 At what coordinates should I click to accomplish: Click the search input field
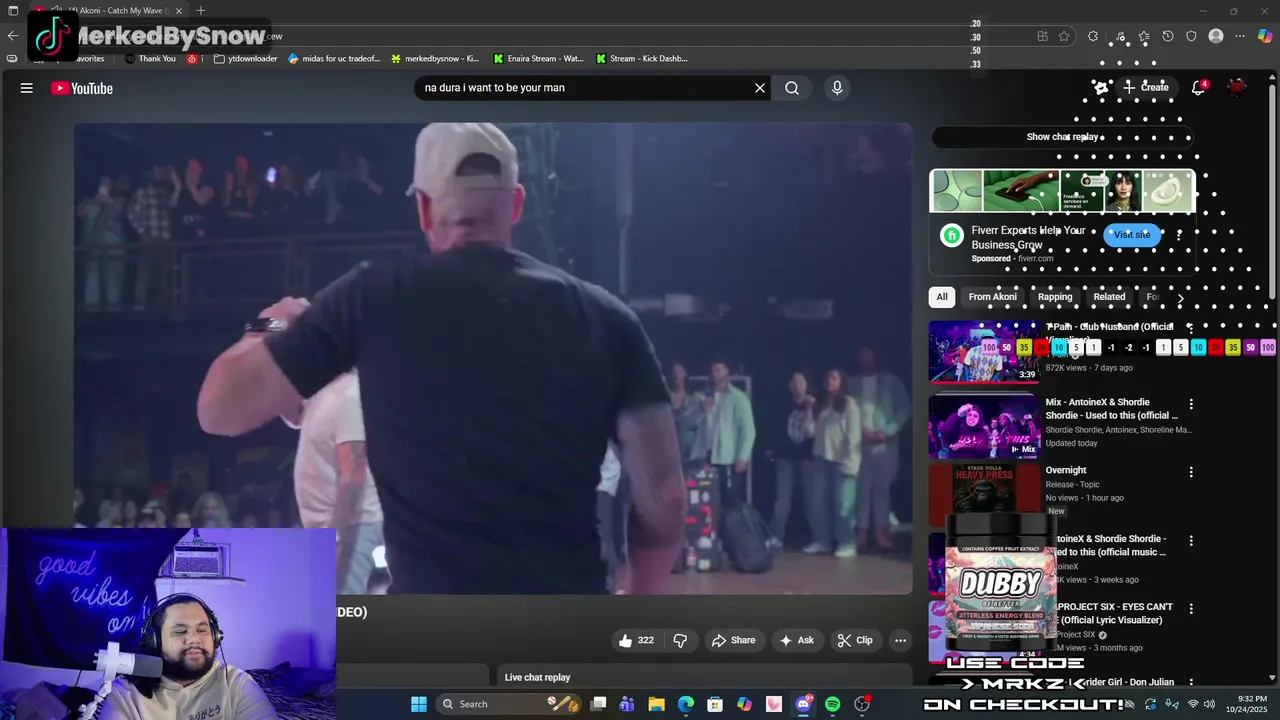pyautogui.click(x=586, y=88)
